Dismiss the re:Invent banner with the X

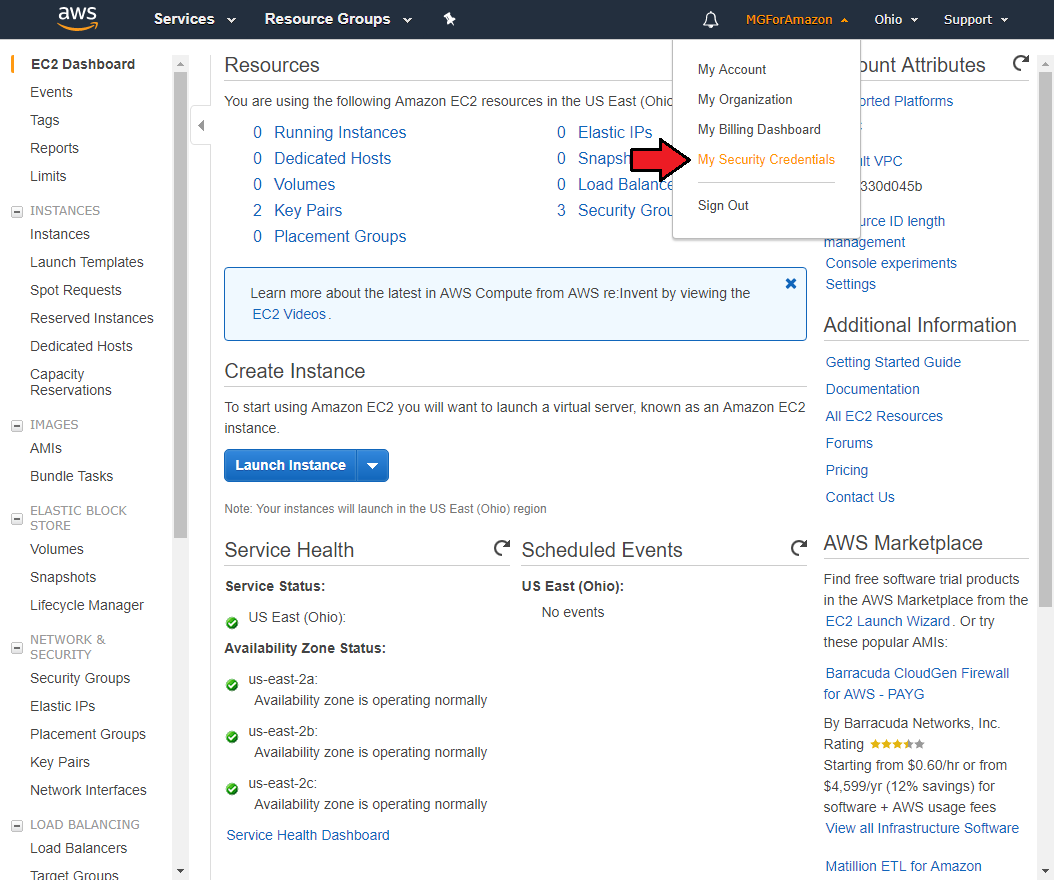(791, 284)
